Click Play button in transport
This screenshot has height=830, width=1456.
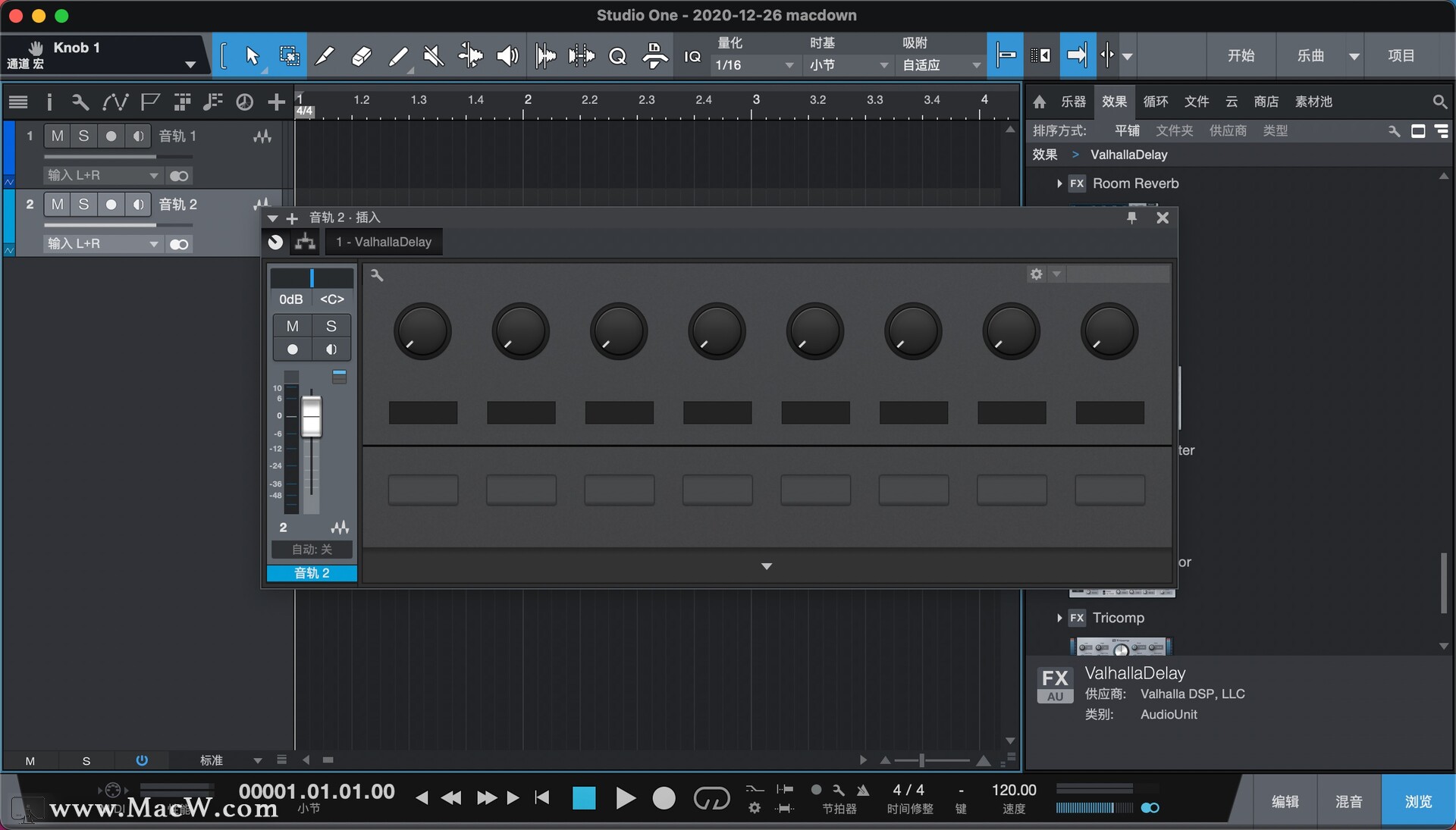(x=625, y=798)
